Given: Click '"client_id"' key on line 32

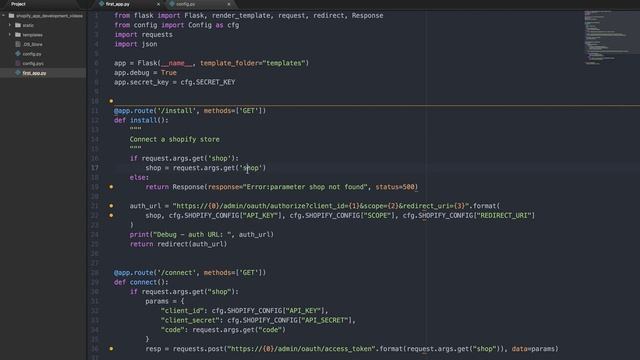Looking at the screenshot, I should tap(182, 311).
